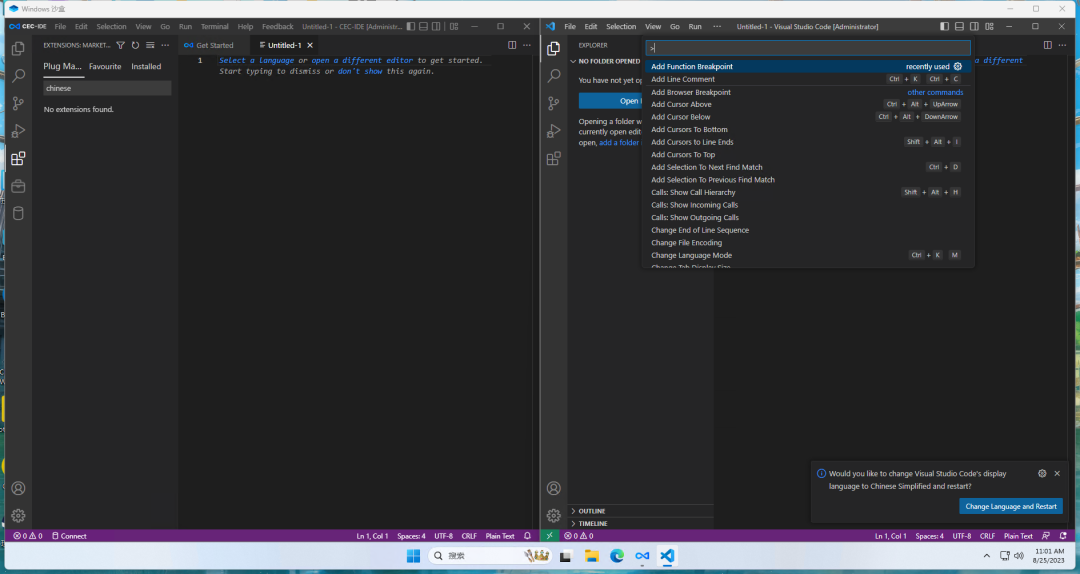
Task: Open Manage gear in CEC-IDE activity bar
Action: [x=19, y=515]
